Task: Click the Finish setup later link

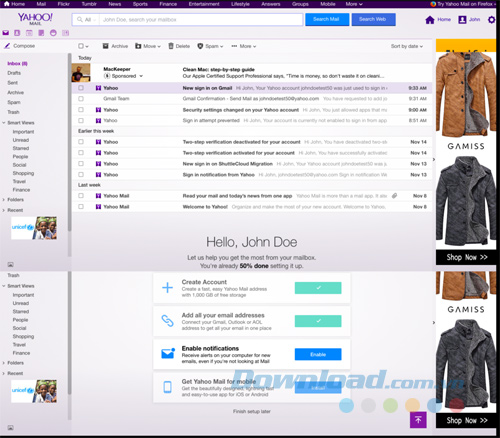Action: 252,411
